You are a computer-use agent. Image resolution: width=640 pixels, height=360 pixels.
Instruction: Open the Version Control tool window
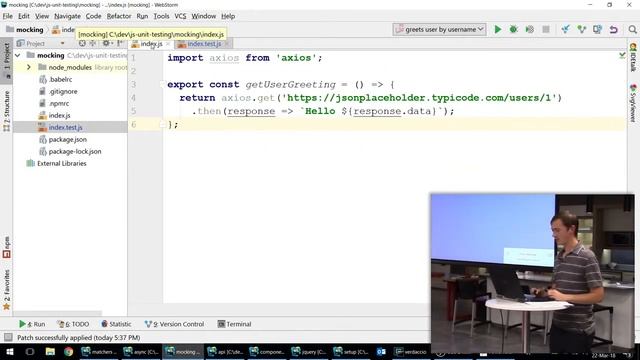174,324
